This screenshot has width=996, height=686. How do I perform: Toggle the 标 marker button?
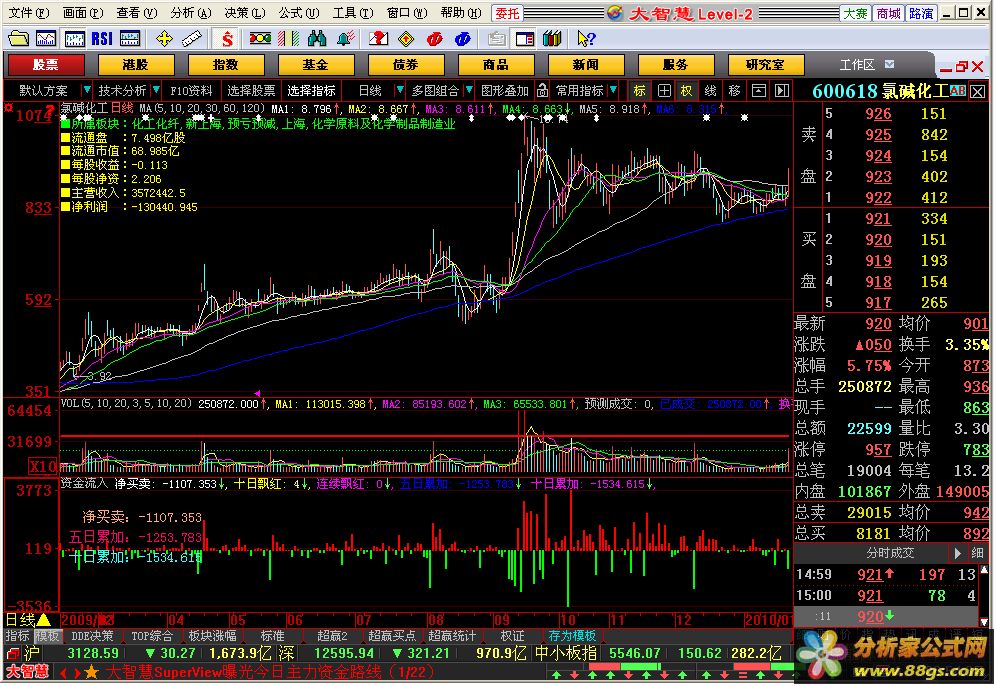(640, 91)
